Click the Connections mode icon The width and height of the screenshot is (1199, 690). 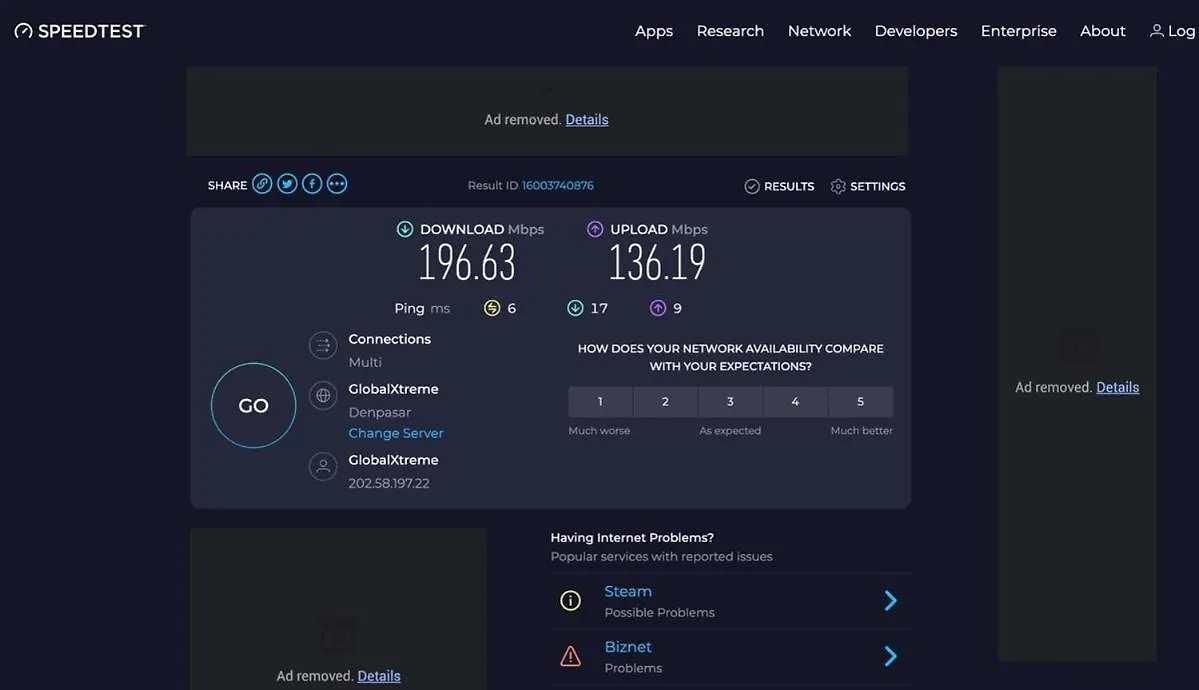(x=323, y=345)
